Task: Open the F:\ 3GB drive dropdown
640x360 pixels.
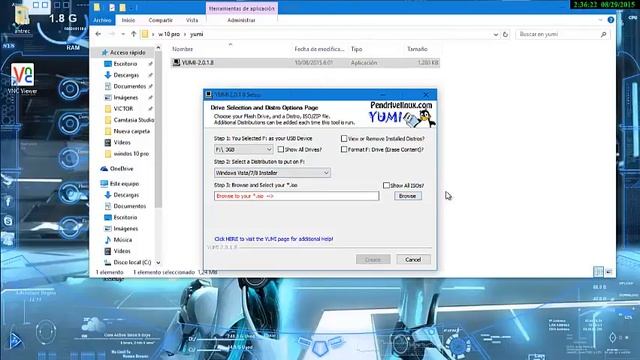Action: click(x=243, y=149)
